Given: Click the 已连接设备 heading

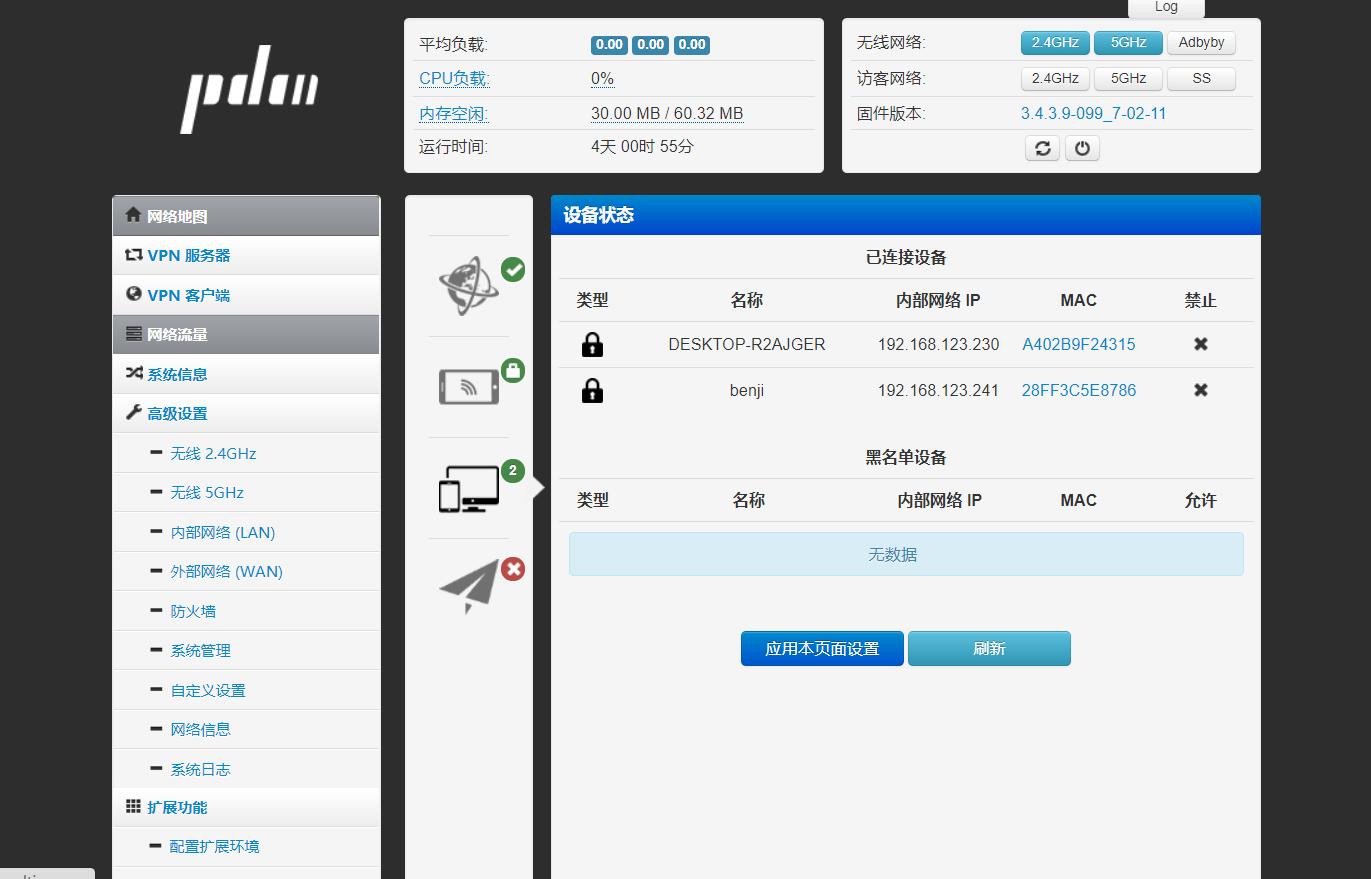Looking at the screenshot, I should [x=906, y=257].
